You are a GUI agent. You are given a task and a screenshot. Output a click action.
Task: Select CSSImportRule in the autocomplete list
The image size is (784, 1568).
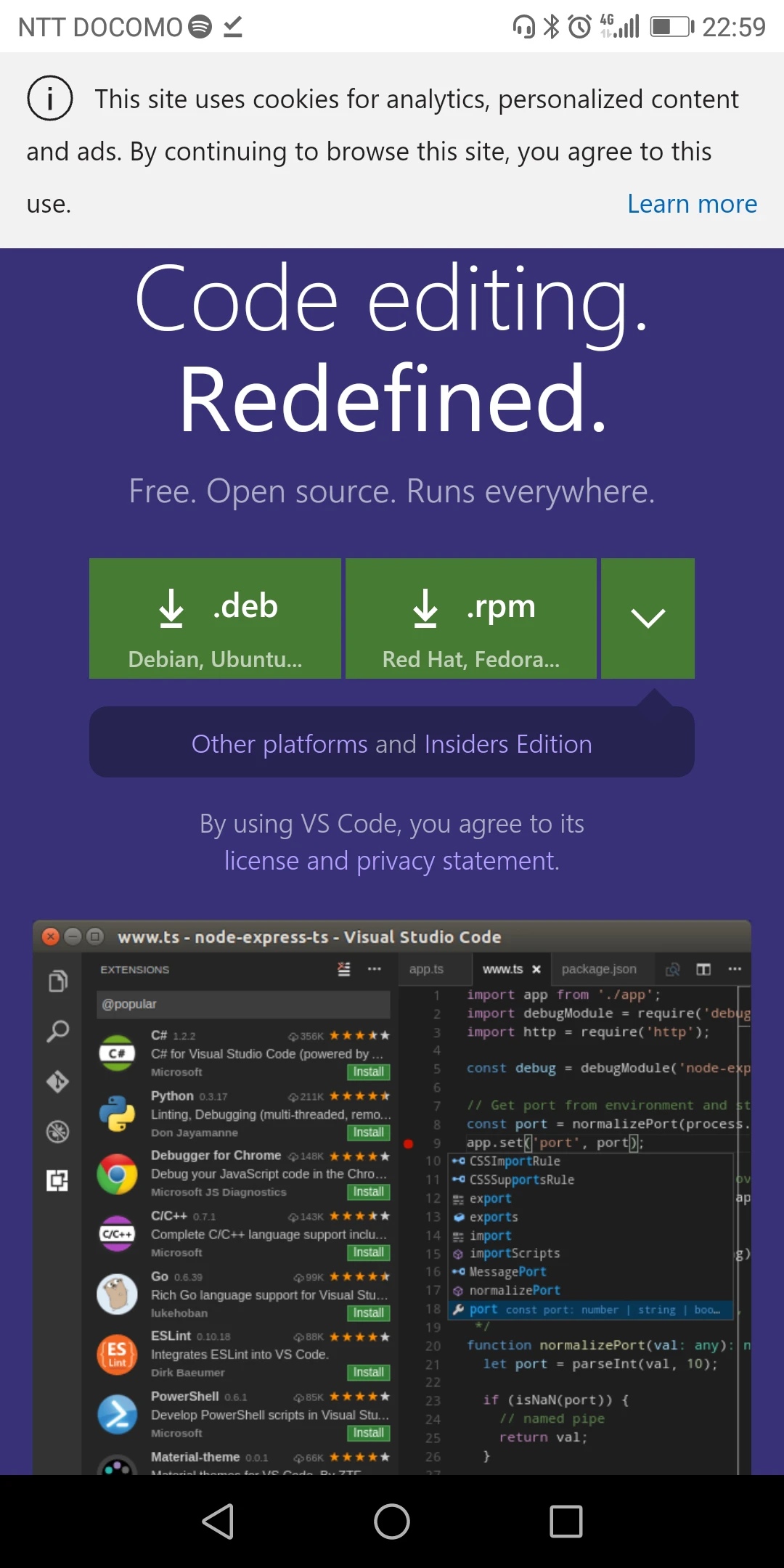click(589, 1161)
